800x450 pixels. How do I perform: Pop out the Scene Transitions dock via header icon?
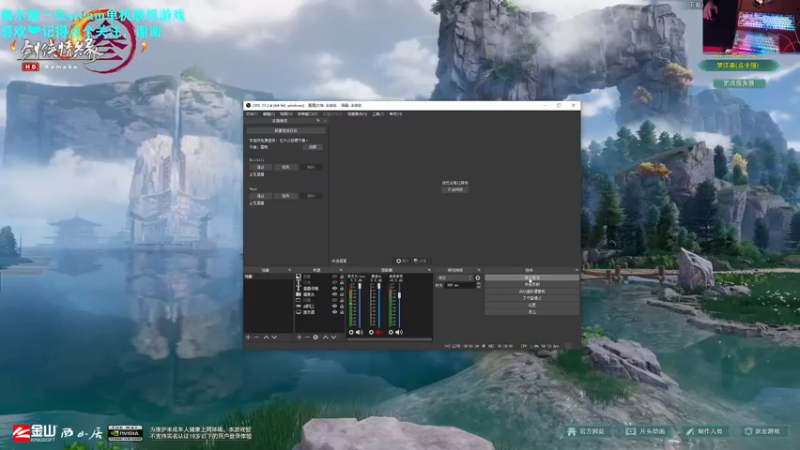pyautogui.click(x=479, y=270)
